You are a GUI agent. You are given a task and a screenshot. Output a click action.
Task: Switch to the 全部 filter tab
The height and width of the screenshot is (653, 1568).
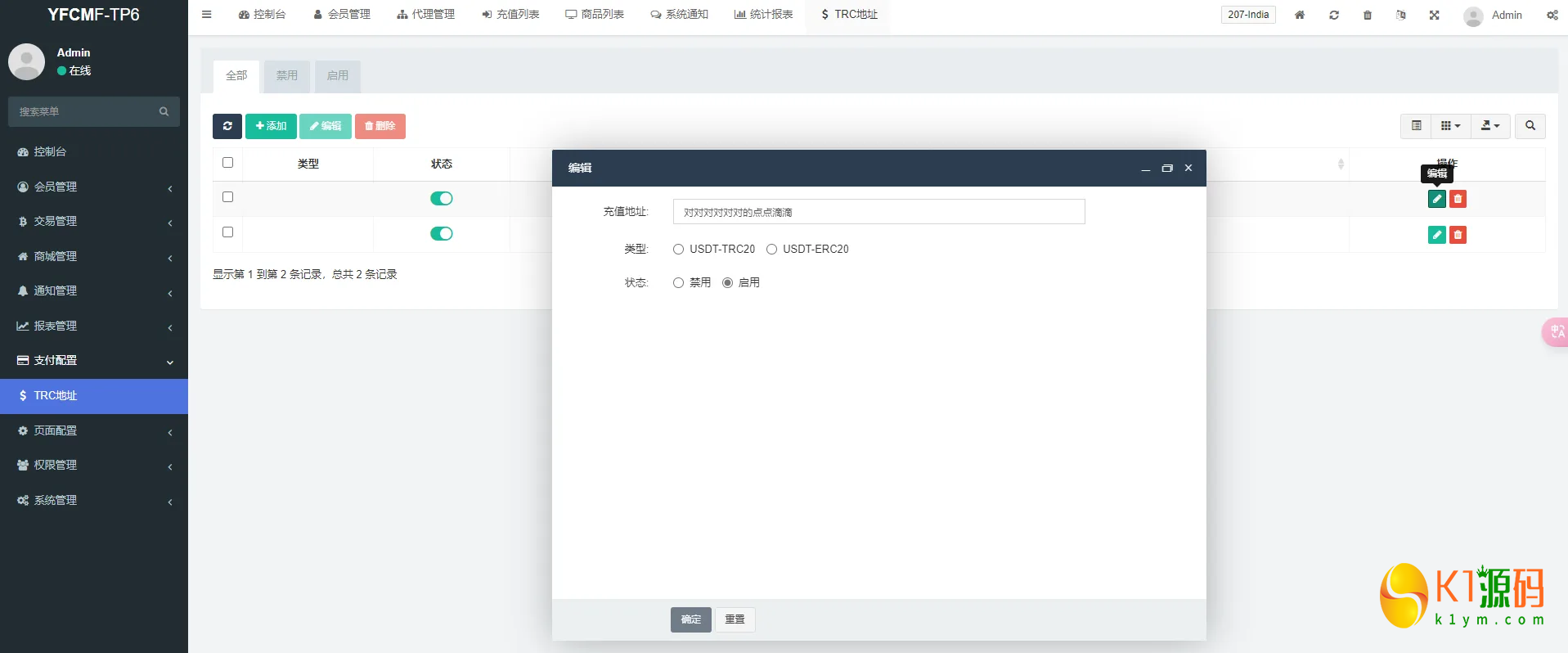(236, 76)
